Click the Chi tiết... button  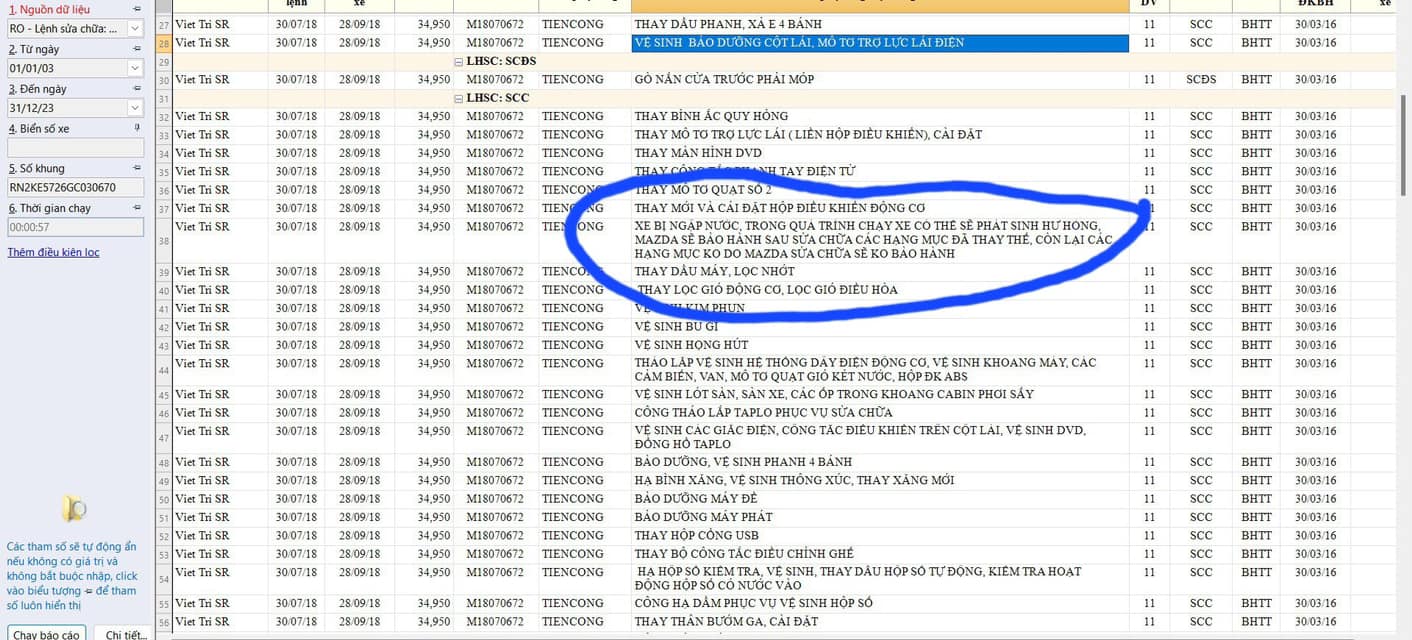[x=126, y=634]
